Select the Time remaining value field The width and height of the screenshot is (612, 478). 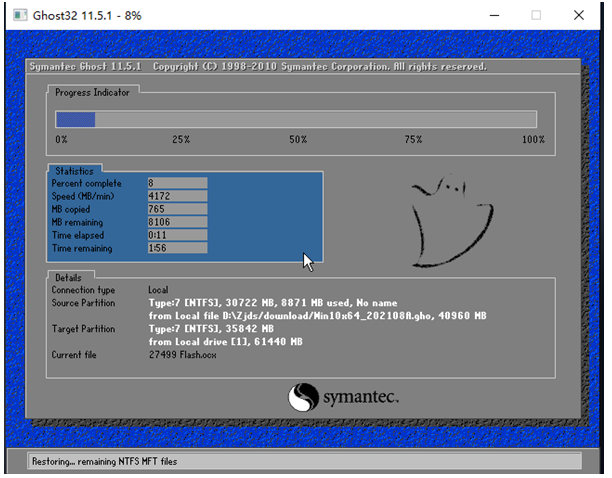pos(177,248)
